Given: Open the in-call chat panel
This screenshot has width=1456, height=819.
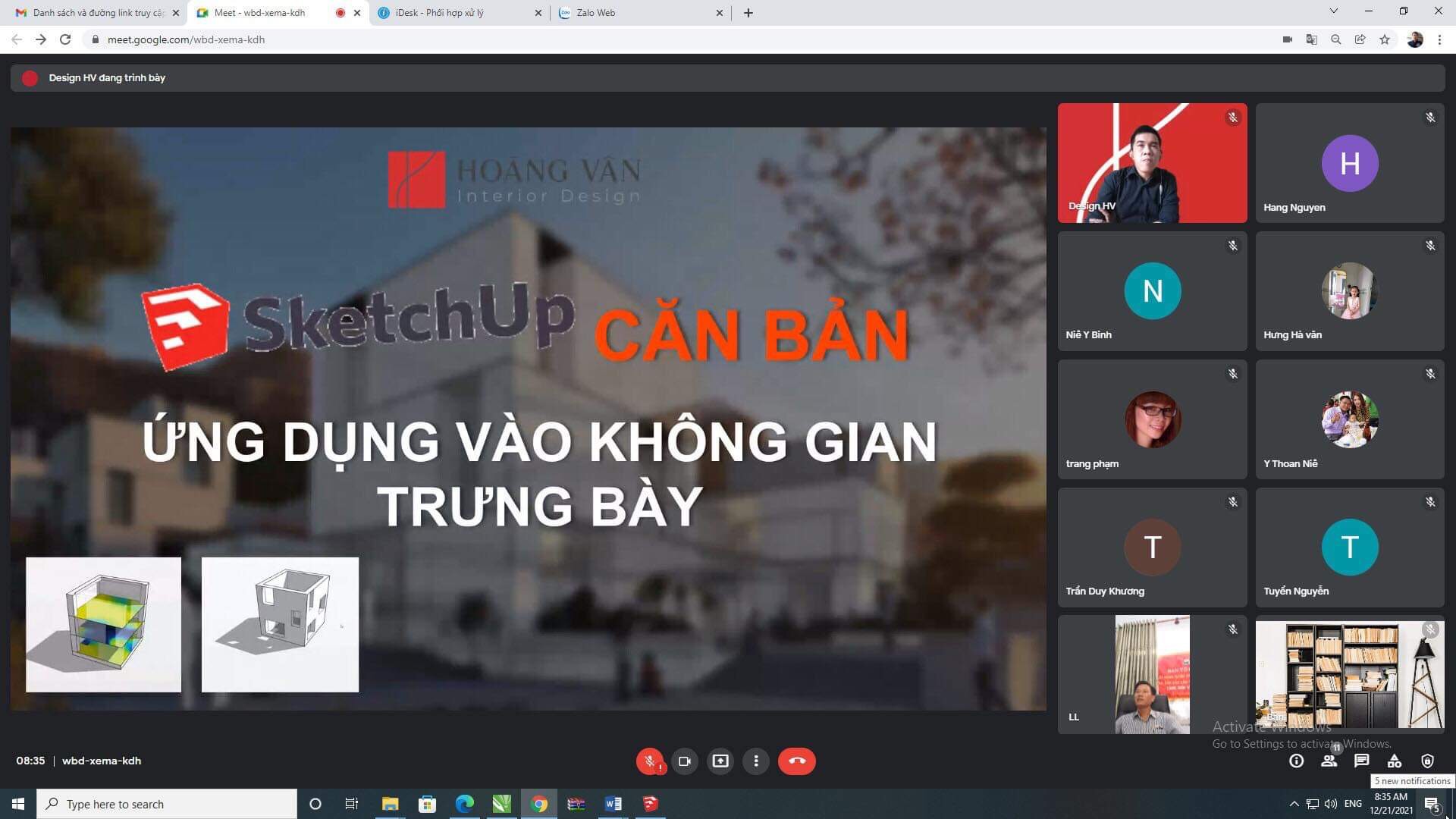Looking at the screenshot, I should (x=1361, y=761).
